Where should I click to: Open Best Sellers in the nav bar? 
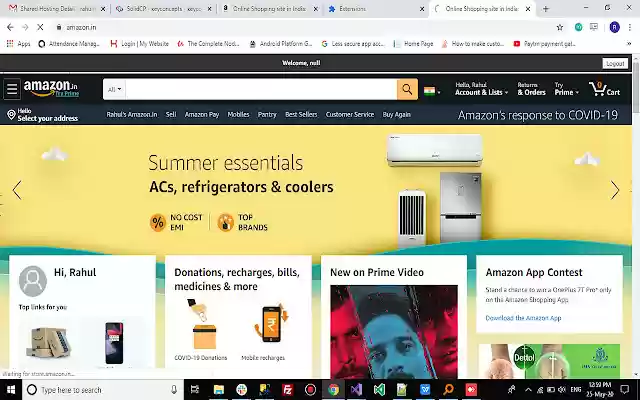coord(301,115)
